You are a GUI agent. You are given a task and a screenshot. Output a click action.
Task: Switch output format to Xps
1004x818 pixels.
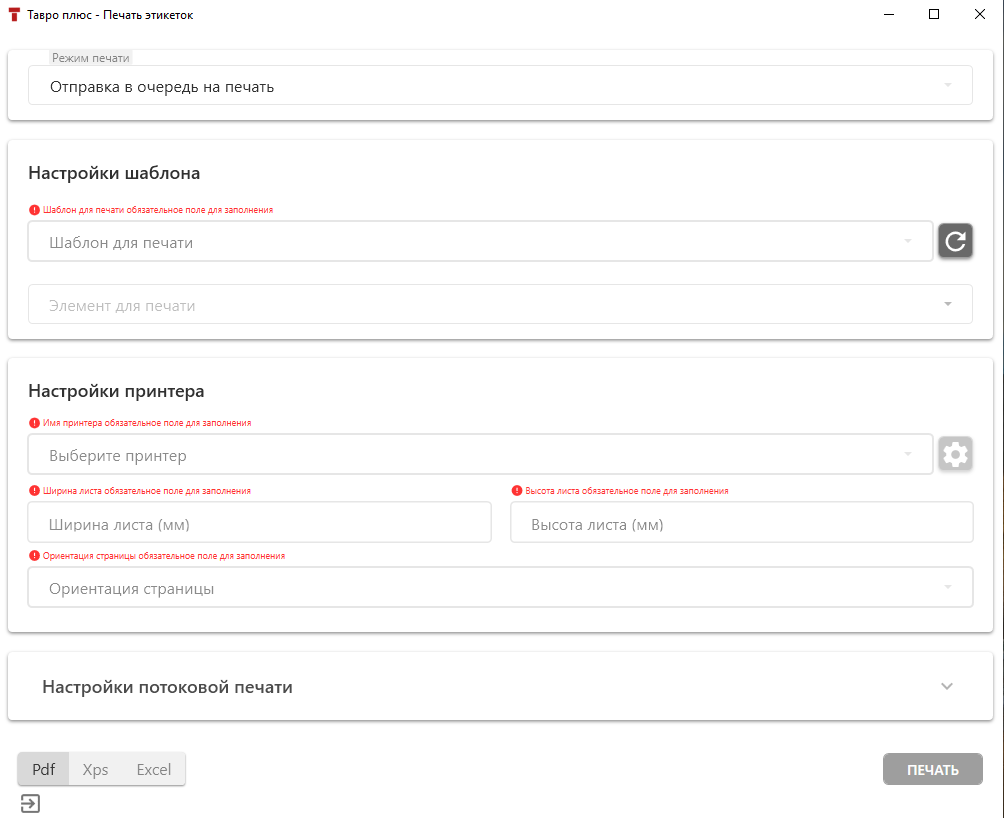tap(95, 769)
